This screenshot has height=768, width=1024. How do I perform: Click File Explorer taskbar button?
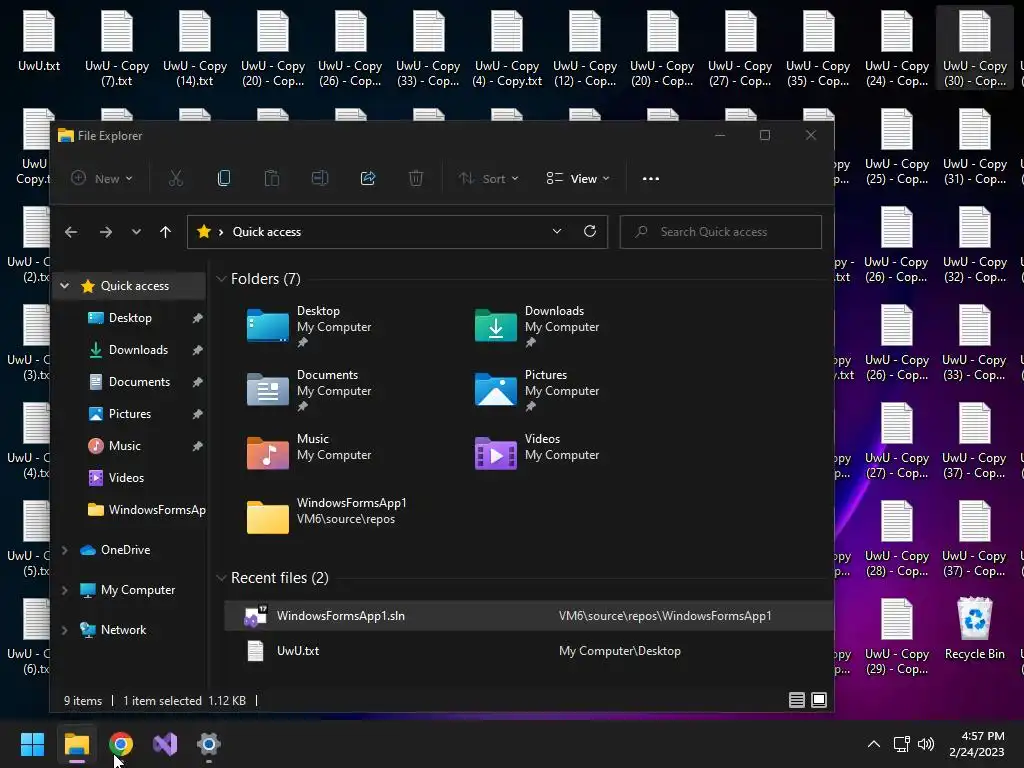(x=76, y=744)
